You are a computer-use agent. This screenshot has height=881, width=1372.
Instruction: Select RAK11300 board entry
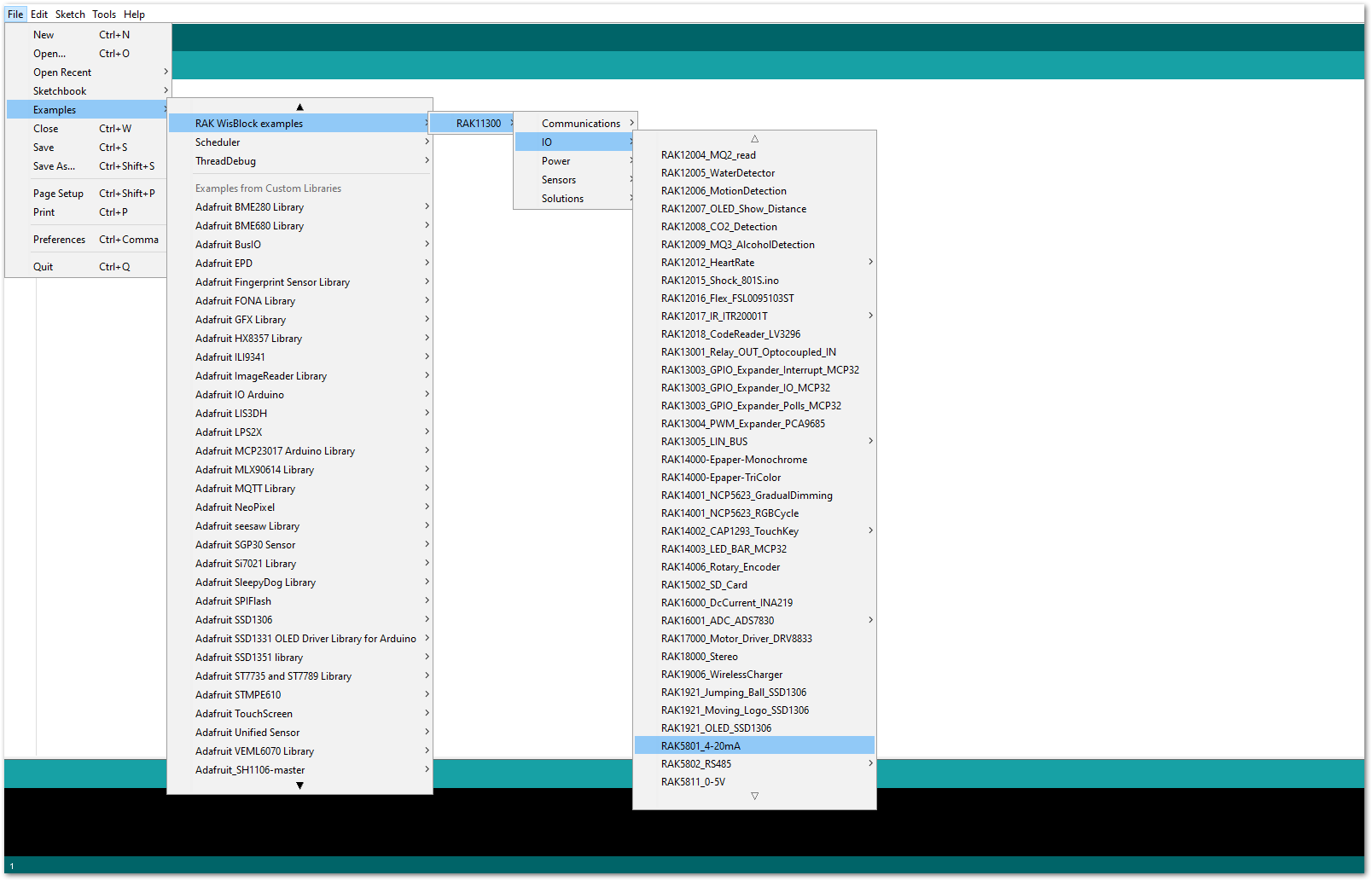point(472,124)
